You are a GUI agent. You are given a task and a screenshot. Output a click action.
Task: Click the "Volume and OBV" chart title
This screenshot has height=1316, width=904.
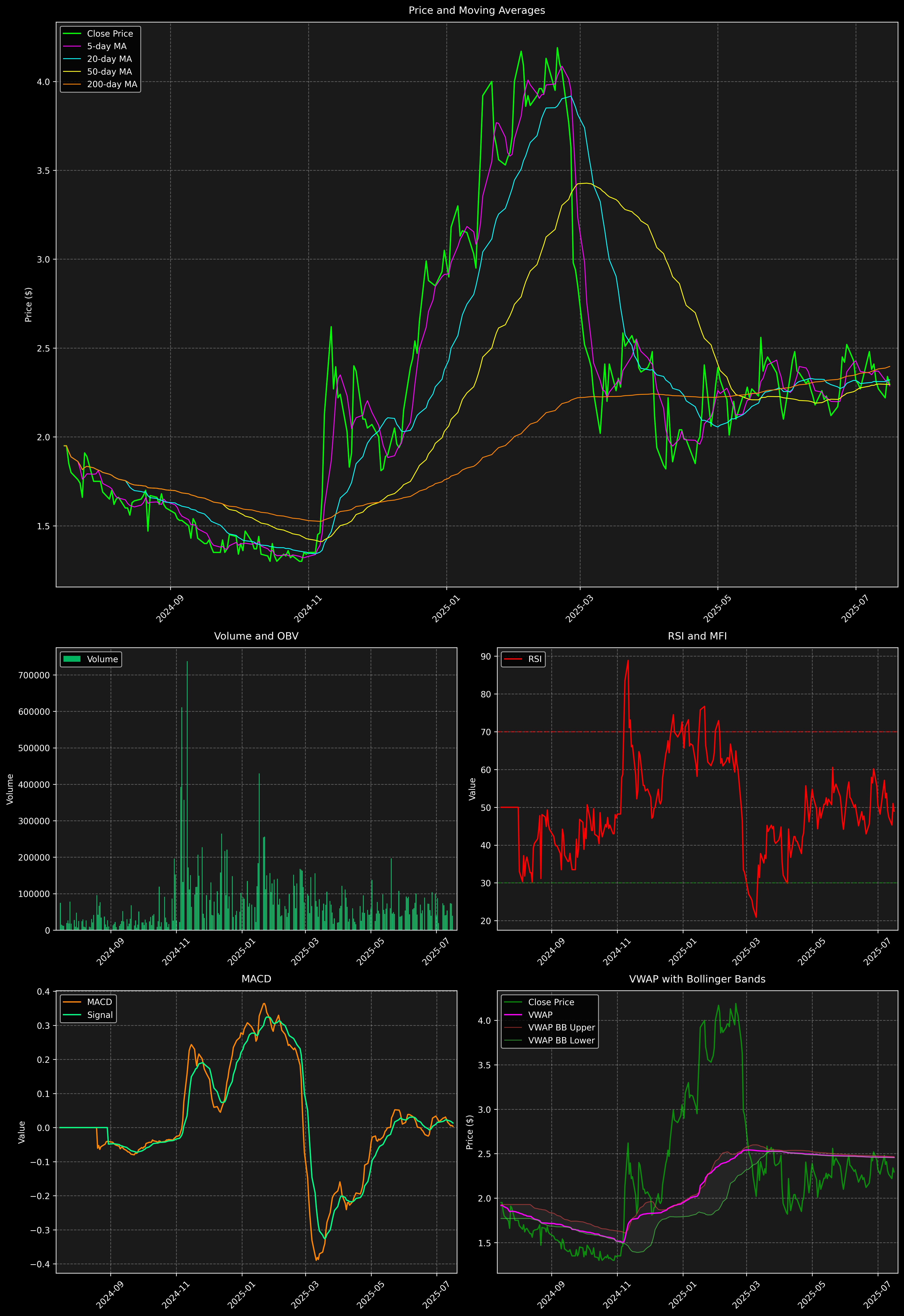click(x=256, y=636)
